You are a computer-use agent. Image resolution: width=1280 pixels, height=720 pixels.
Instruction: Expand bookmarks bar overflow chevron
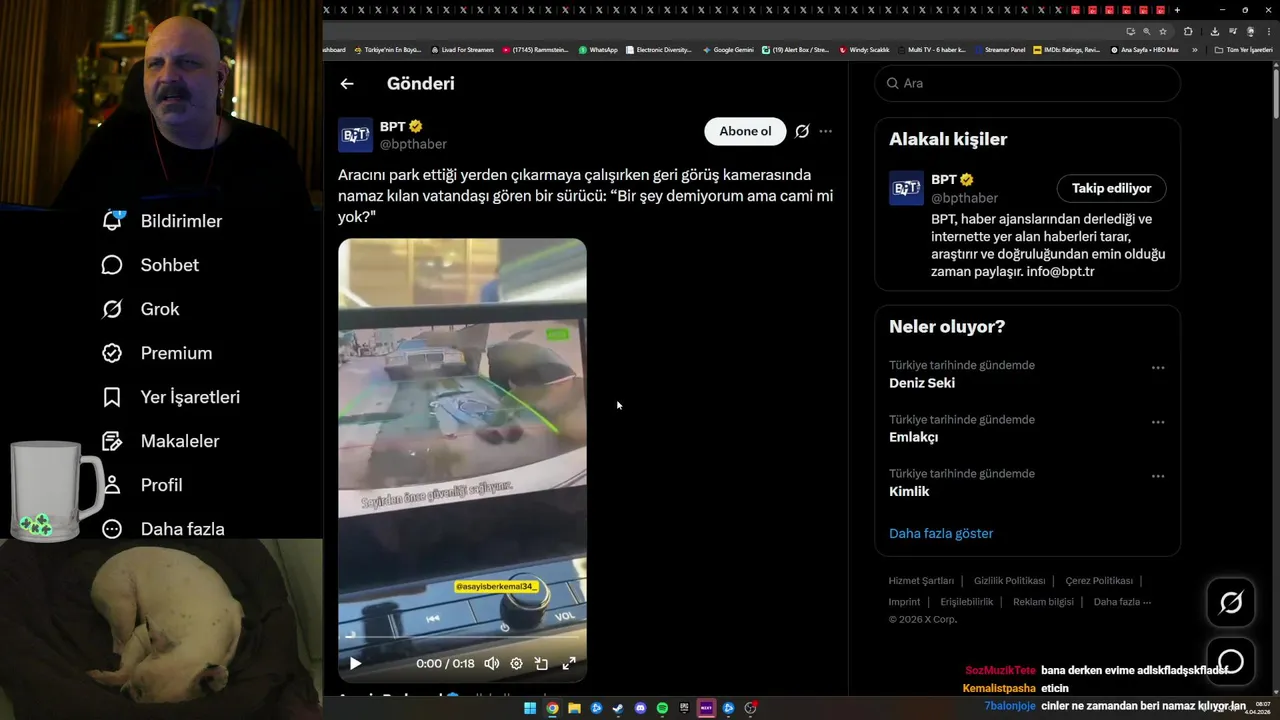coord(1194,50)
